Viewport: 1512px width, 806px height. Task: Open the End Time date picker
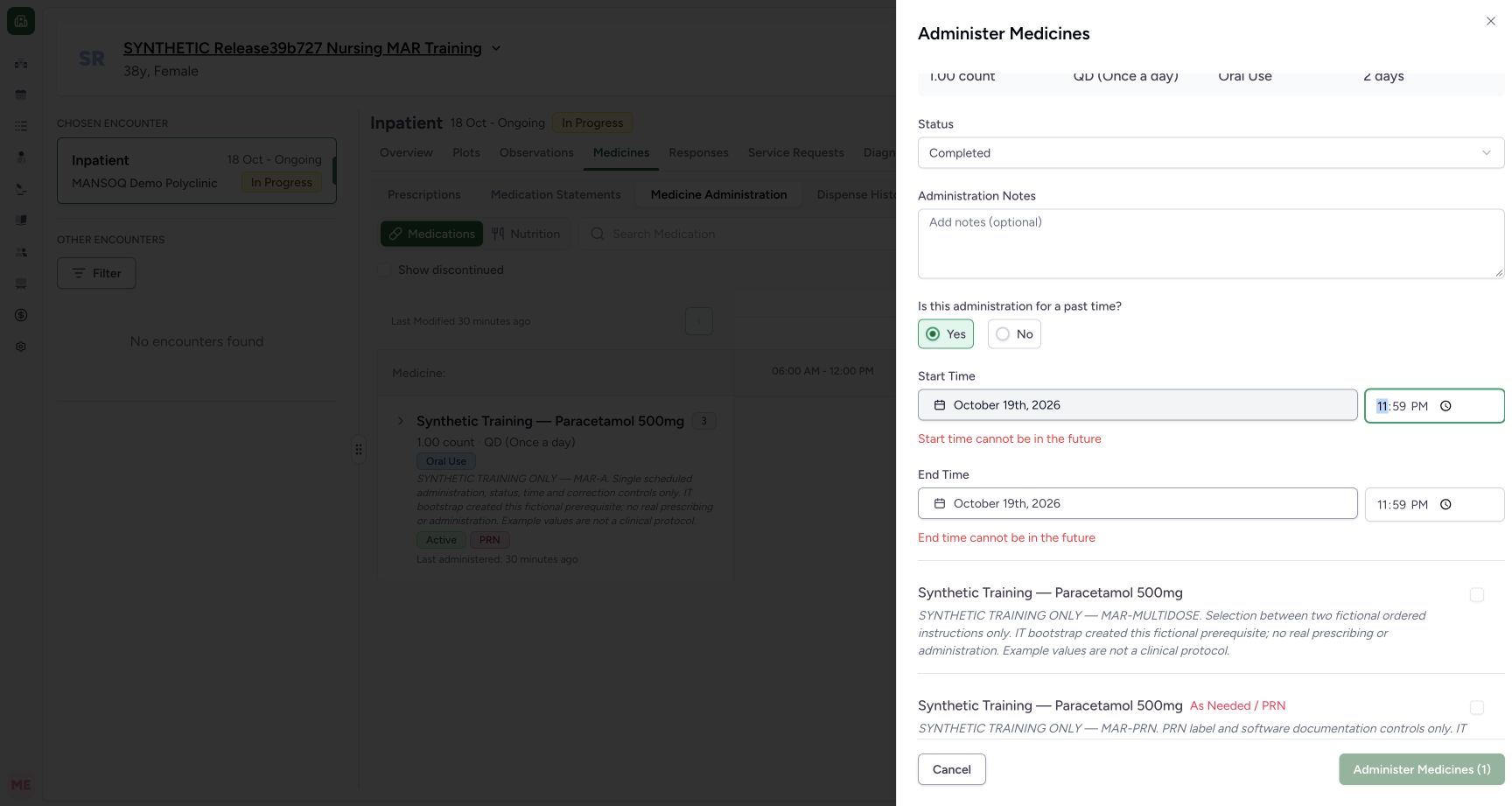1137,504
